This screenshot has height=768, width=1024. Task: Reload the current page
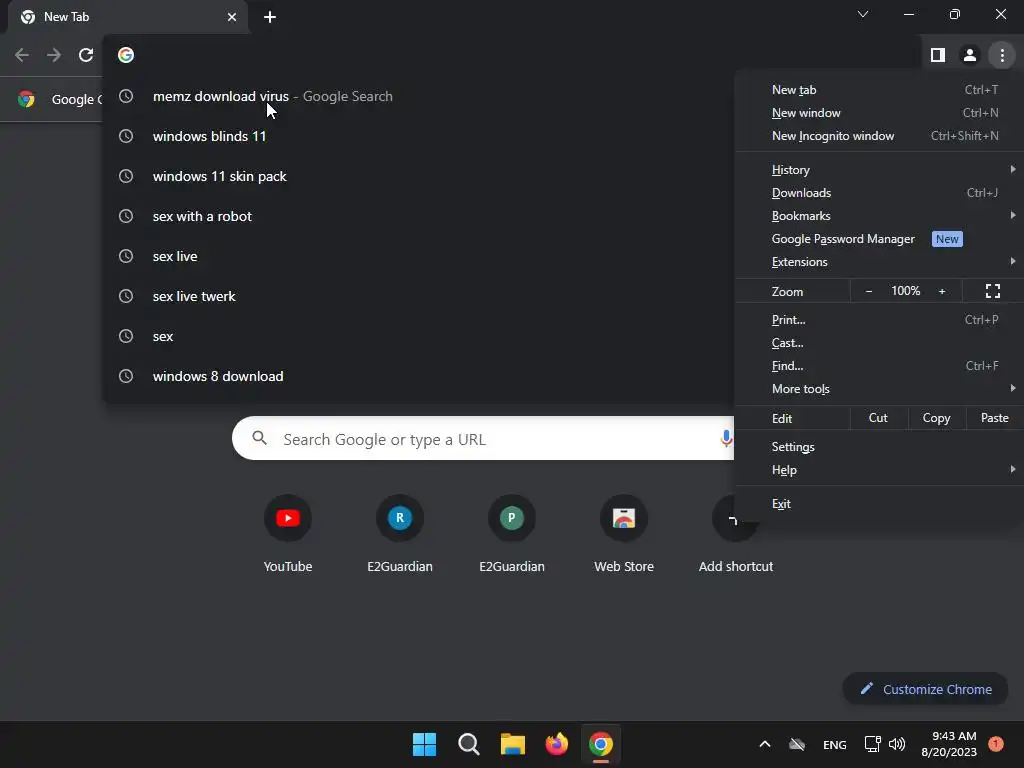pos(86,55)
